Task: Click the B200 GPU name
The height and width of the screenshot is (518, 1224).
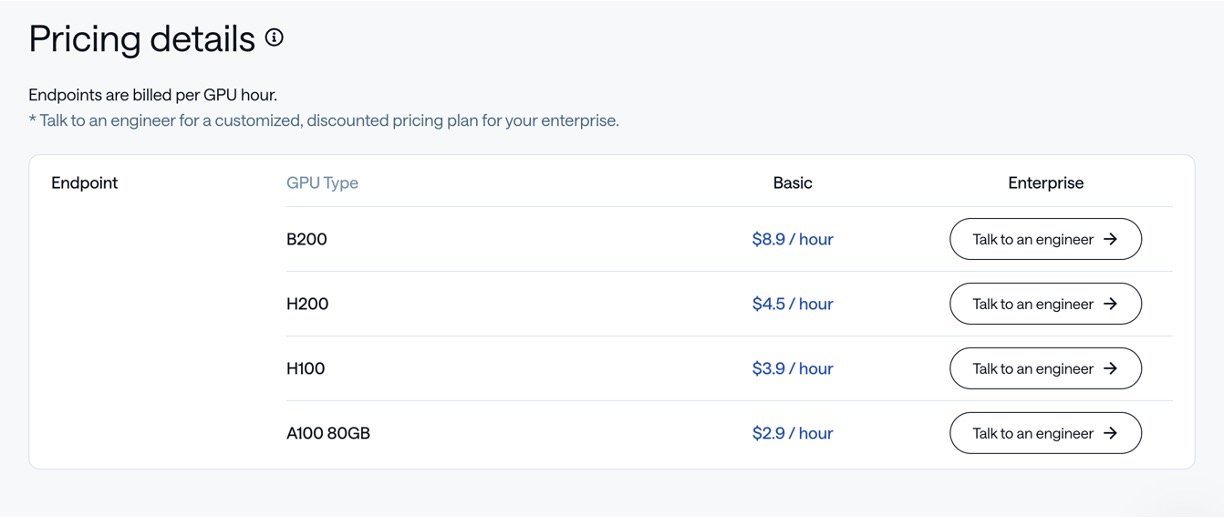Action: click(306, 240)
